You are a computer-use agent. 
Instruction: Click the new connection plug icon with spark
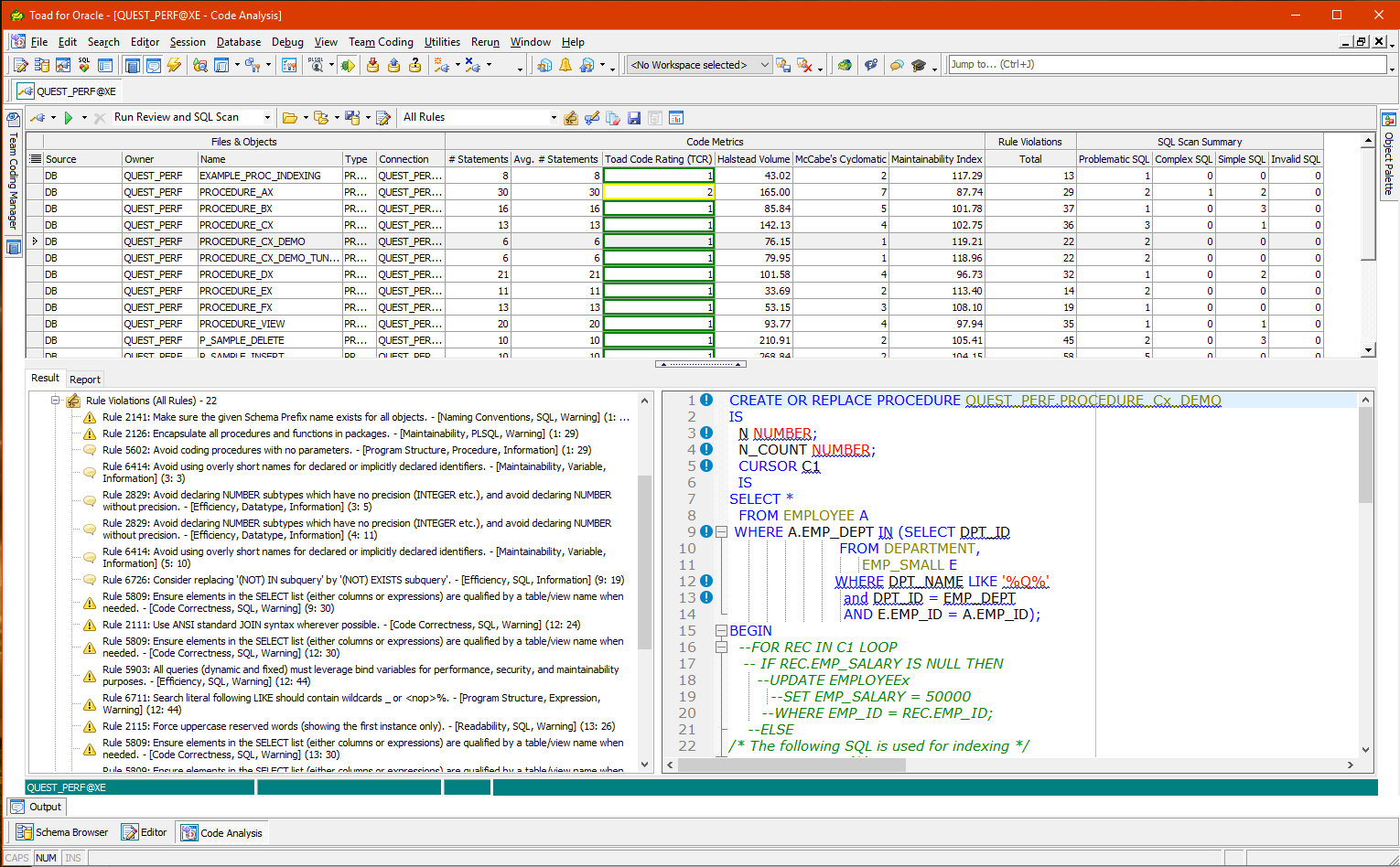coord(442,65)
